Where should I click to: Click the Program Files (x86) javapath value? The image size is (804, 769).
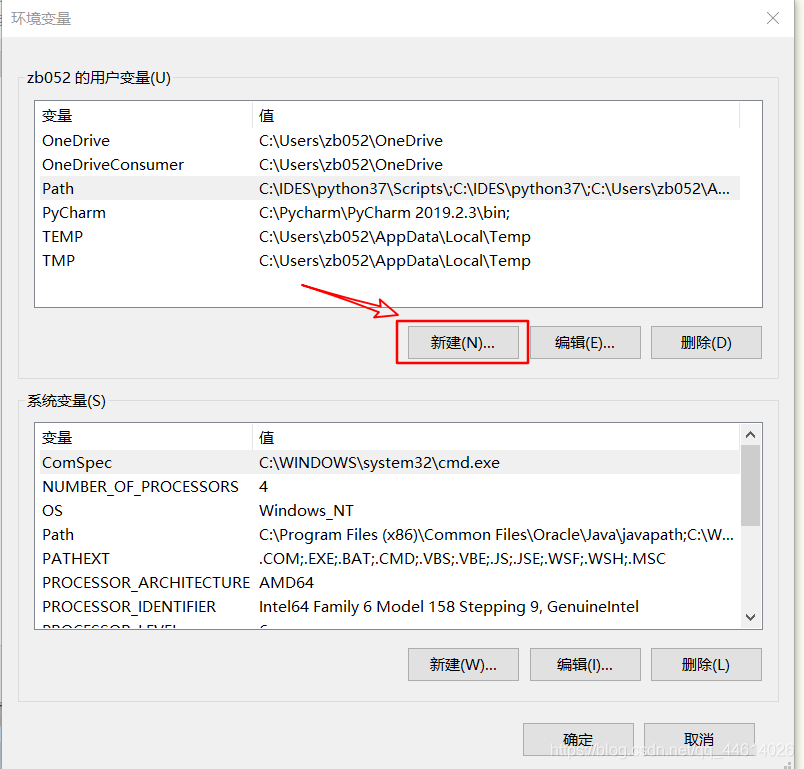pos(496,535)
